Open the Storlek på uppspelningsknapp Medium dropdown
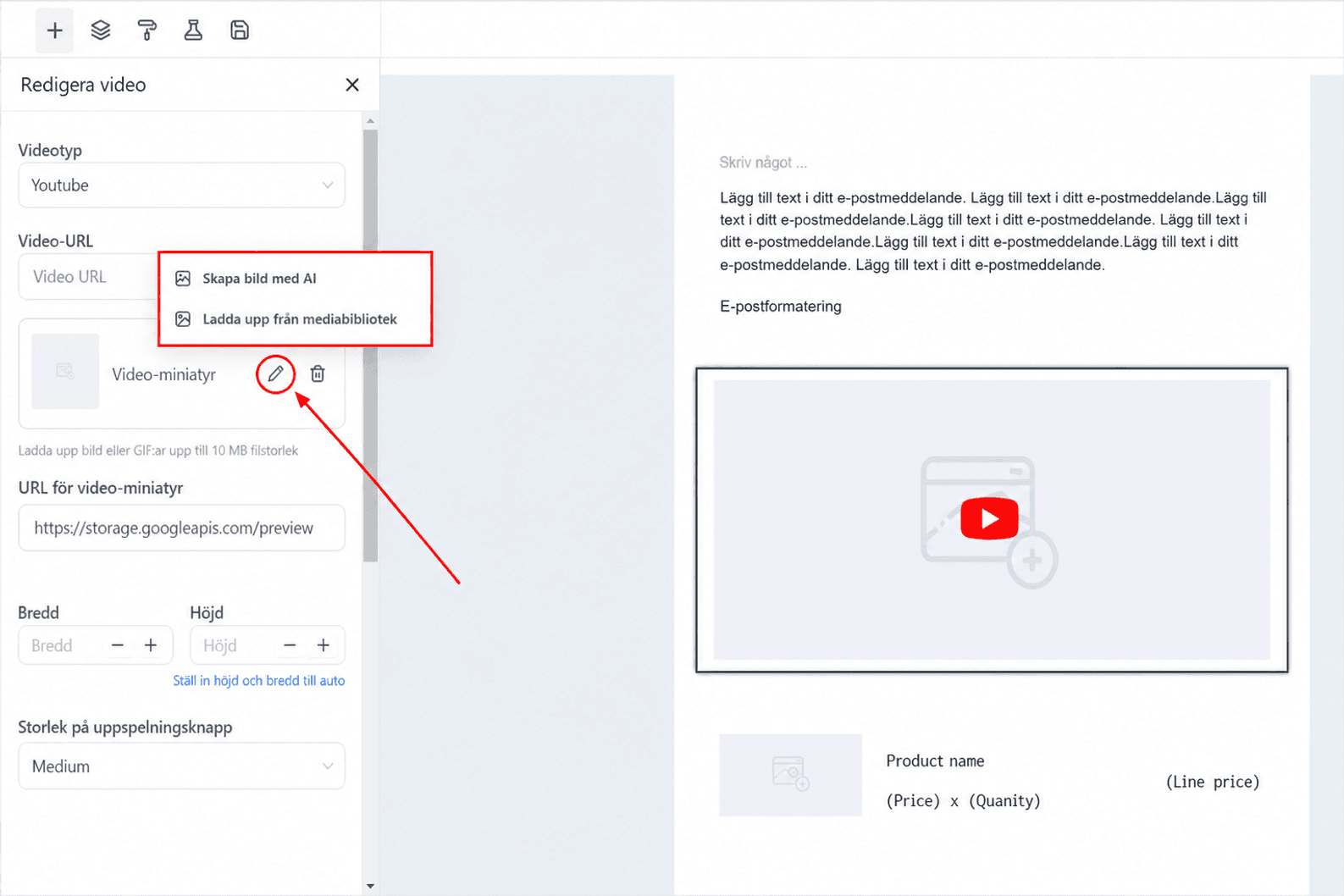Viewport: 1344px width, 896px height. tap(181, 766)
